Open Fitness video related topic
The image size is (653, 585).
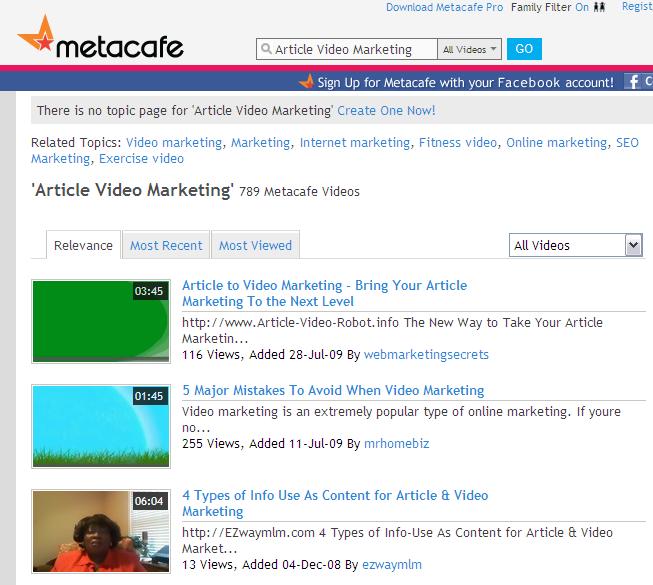[458, 142]
